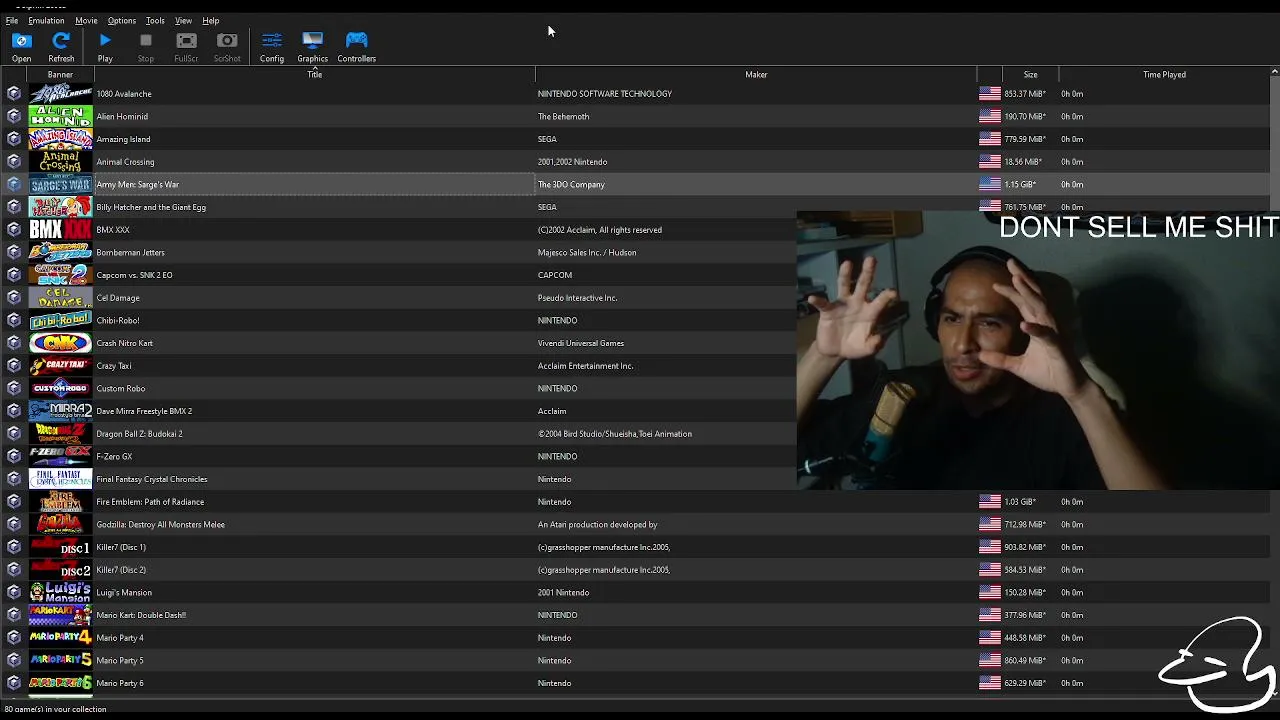1280x720 pixels.
Task: Start emulation with the Play button
Action: [105, 46]
